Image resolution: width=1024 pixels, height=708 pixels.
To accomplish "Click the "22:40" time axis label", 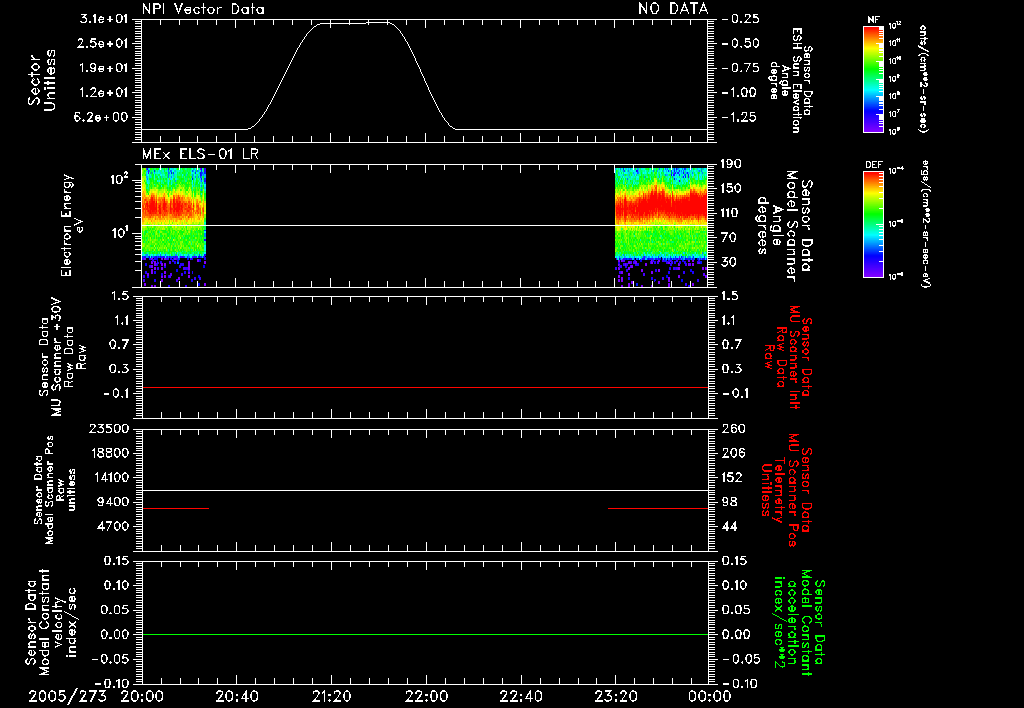I will point(520,696).
